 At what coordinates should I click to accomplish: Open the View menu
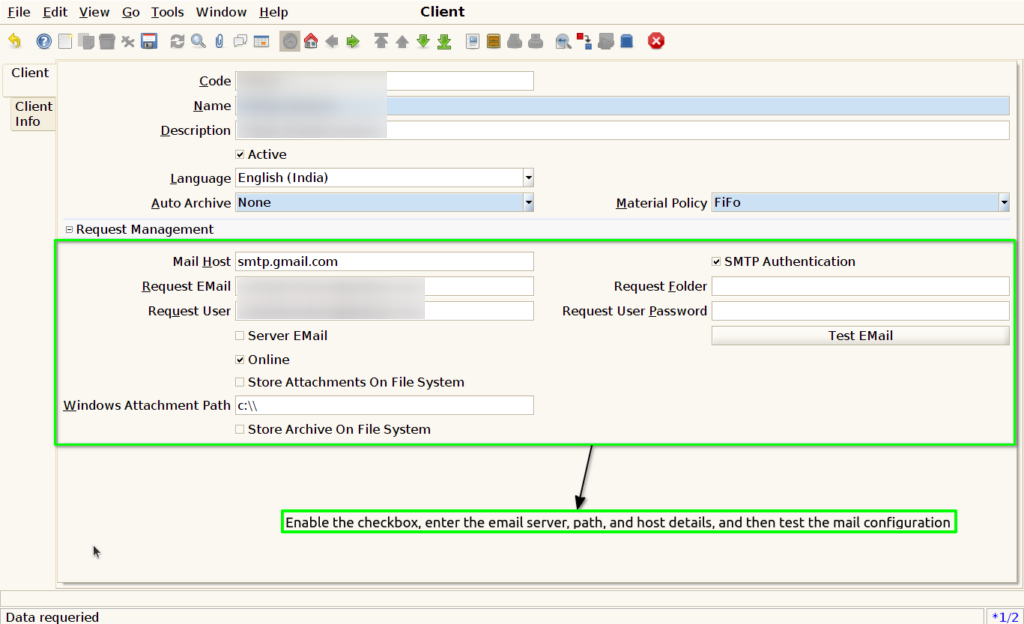point(94,12)
